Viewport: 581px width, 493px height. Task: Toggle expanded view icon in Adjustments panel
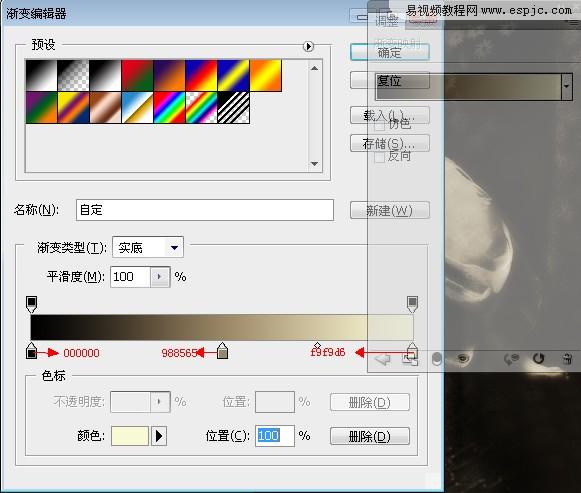click(x=410, y=359)
